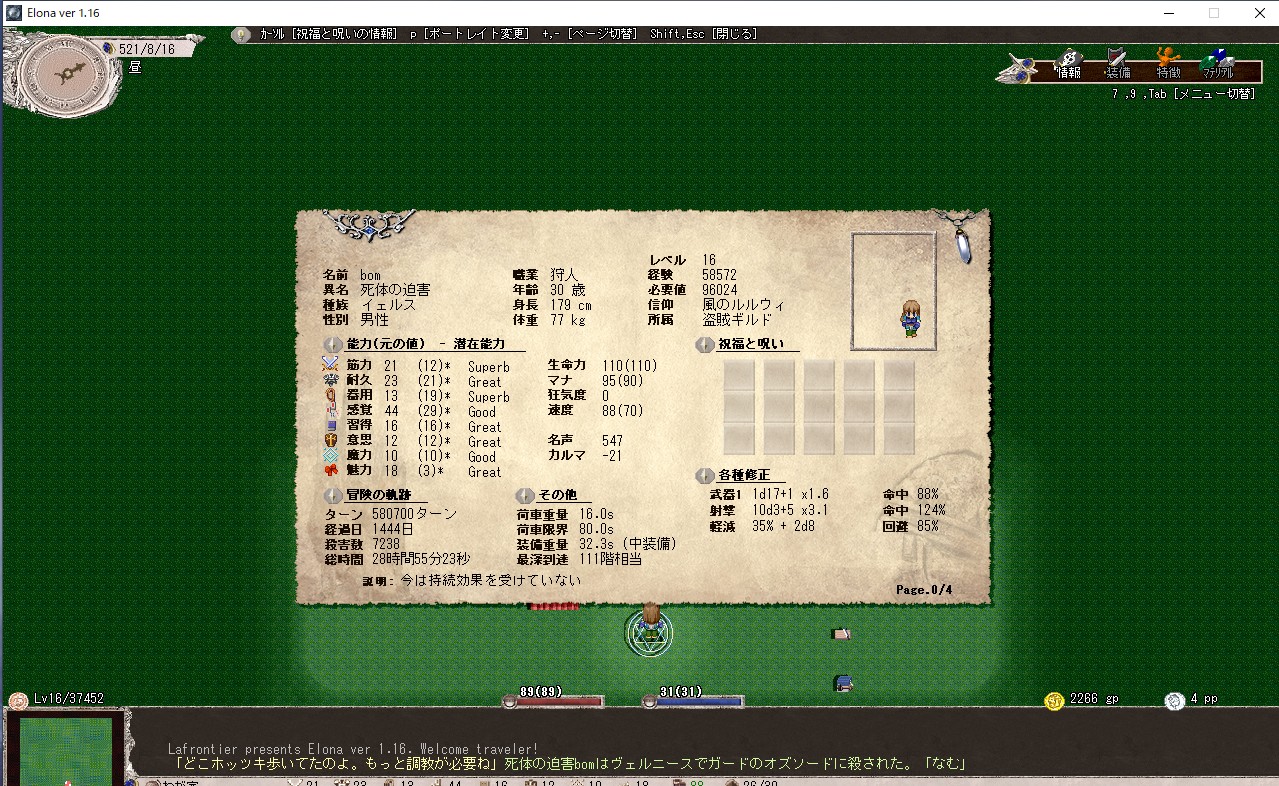Click the upper item on the ground right of the player
Viewport: 1279px width, 786px height.
click(842, 634)
